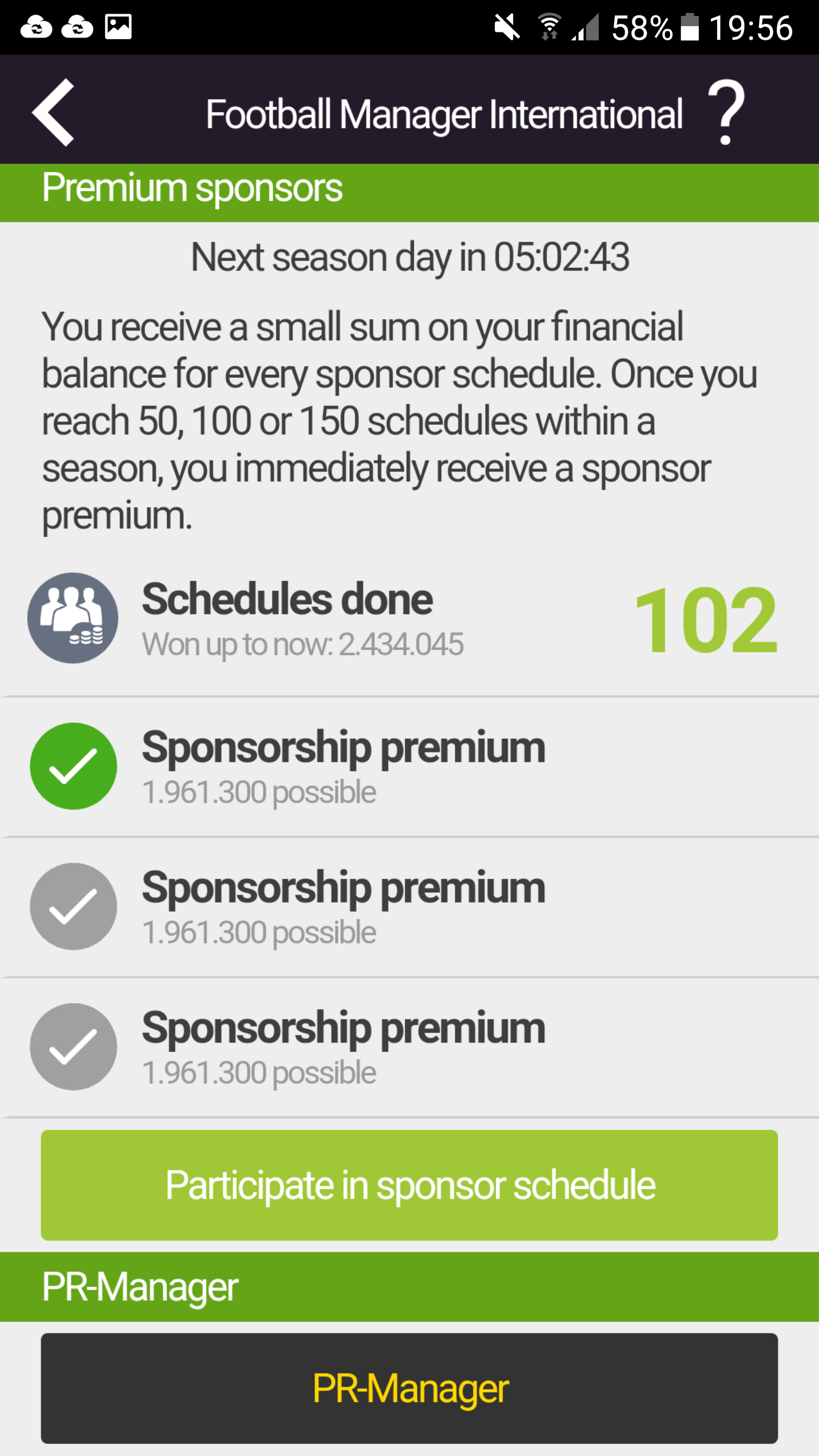Open help via the question mark icon
Image resolution: width=819 pixels, height=1456 pixels.
click(726, 111)
